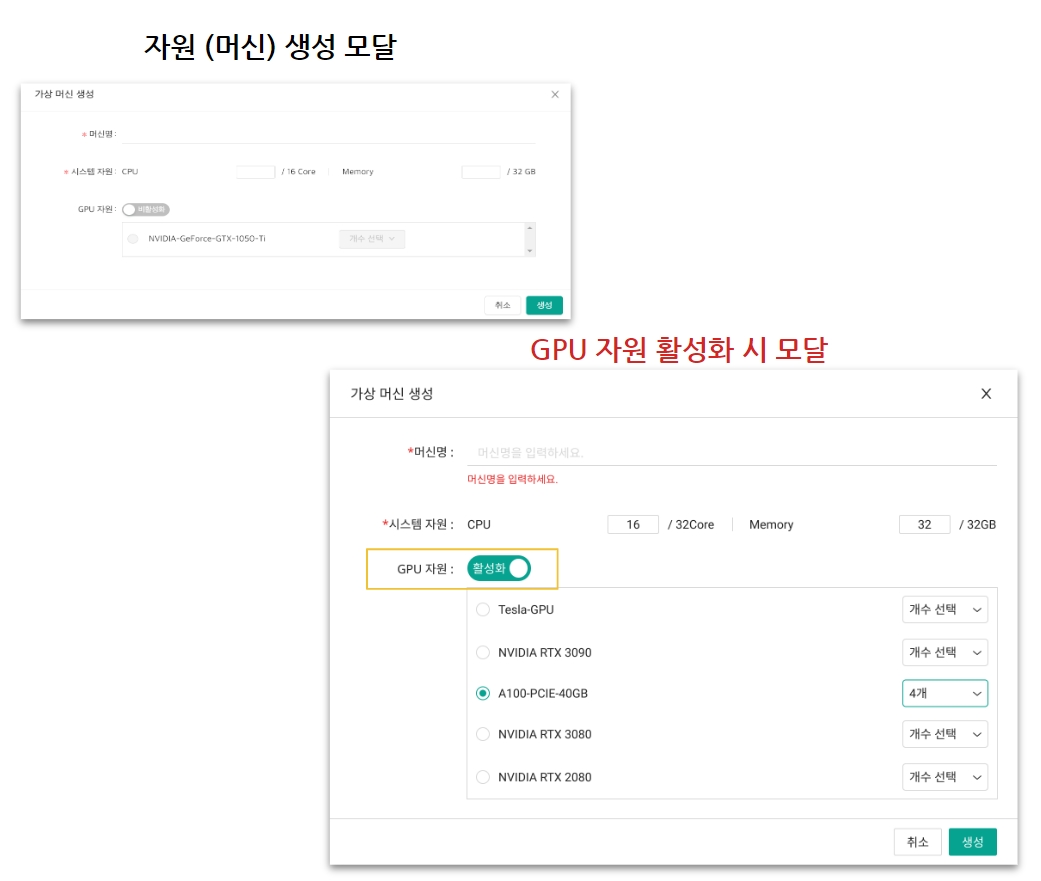Image resolution: width=1041 pixels, height=881 pixels.
Task: Select the NVIDIA RTX 3090 radio button
Action: [483, 653]
